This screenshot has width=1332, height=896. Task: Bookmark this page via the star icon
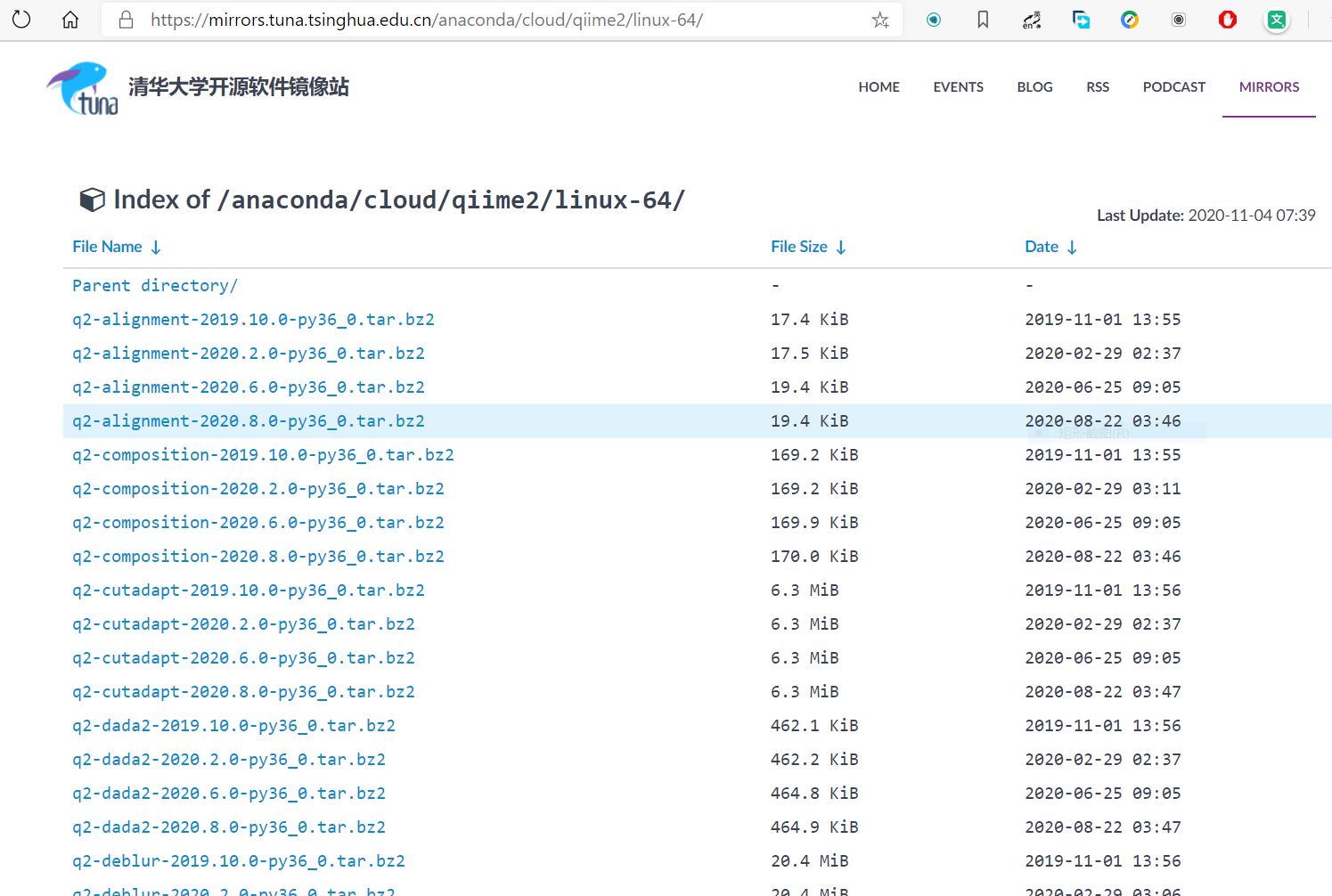(x=880, y=20)
